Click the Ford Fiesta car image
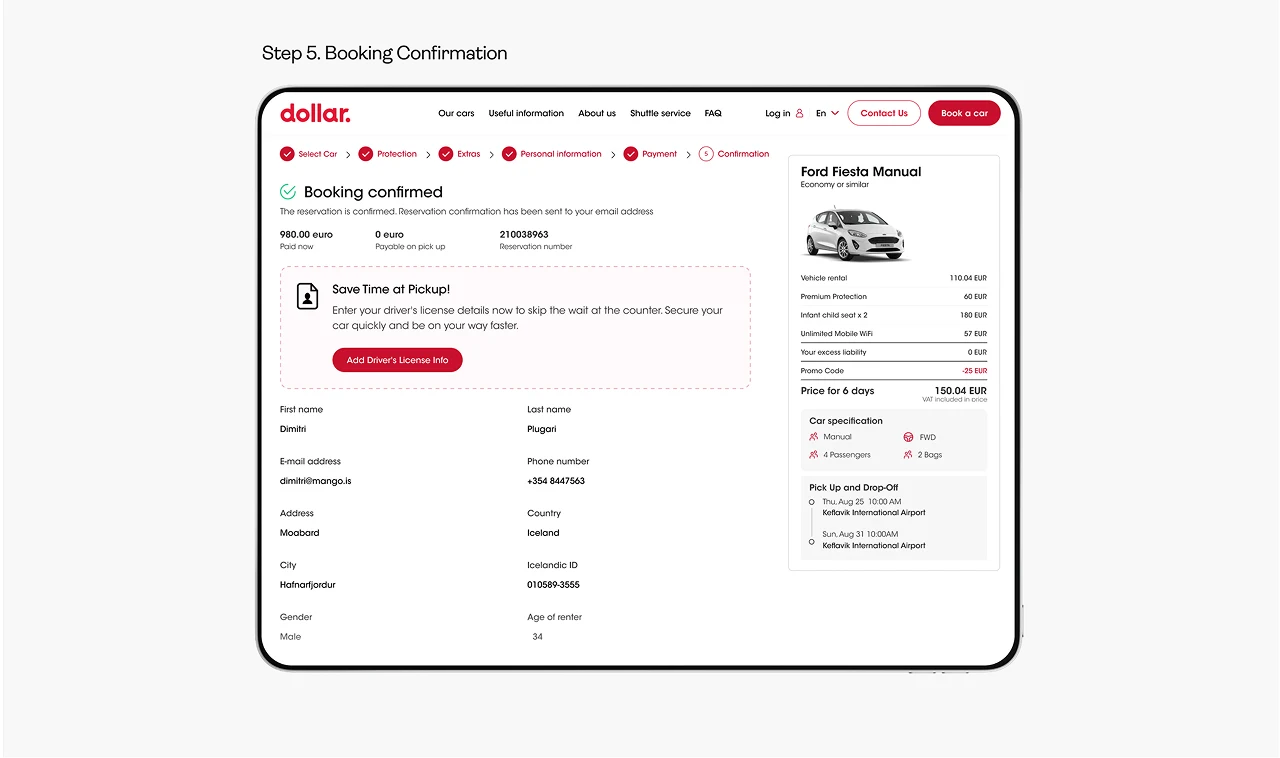Image resolution: width=1280 pixels, height=758 pixels. click(855, 233)
